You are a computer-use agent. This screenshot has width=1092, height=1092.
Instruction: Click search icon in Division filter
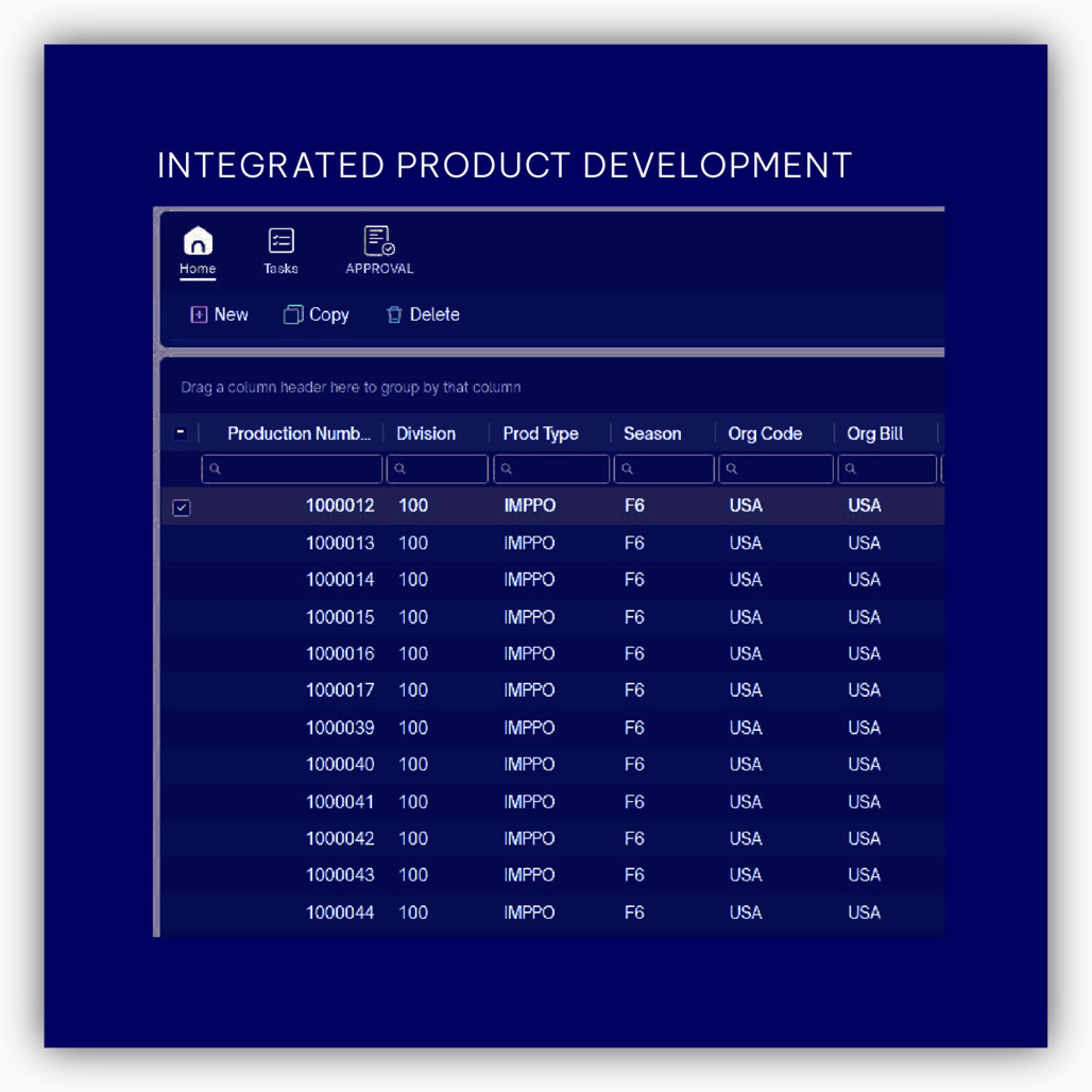pos(399,468)
